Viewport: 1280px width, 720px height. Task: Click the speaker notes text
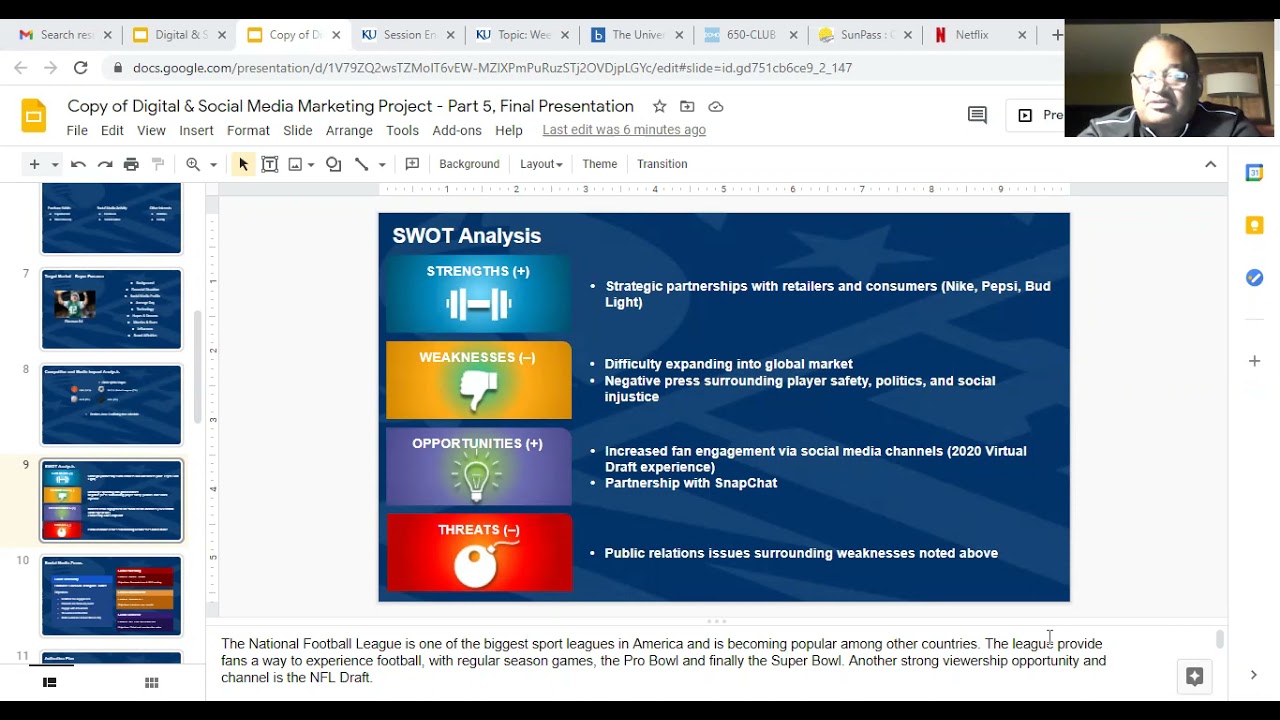[x=664, y=660]
